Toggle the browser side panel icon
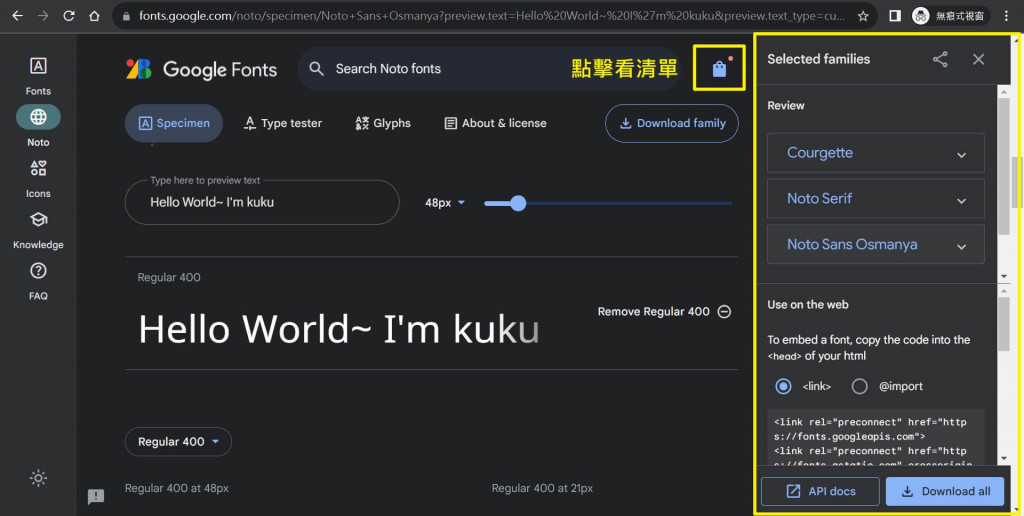Viewport: 1024px width, 516px height. coord(895,16)
